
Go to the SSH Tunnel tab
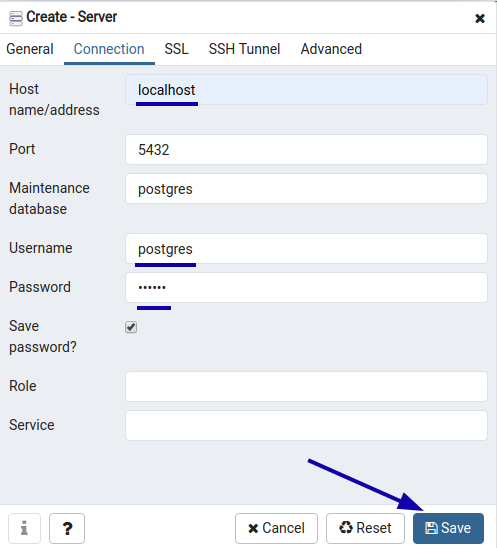[x=244, y=49]
